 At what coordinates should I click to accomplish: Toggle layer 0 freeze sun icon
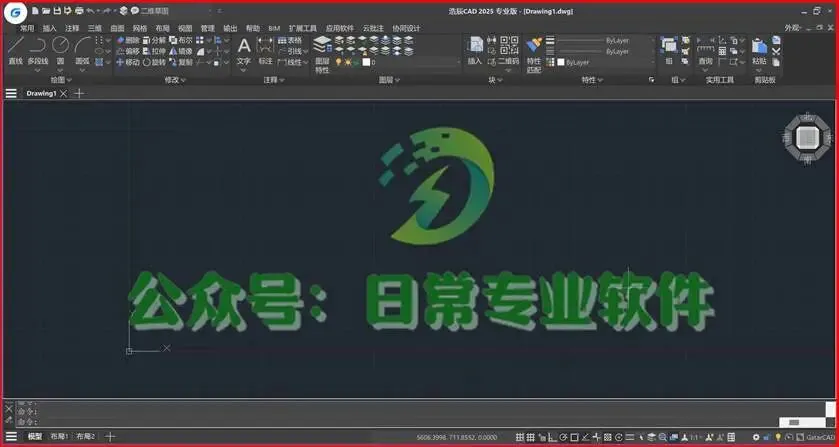click(348, 63)
